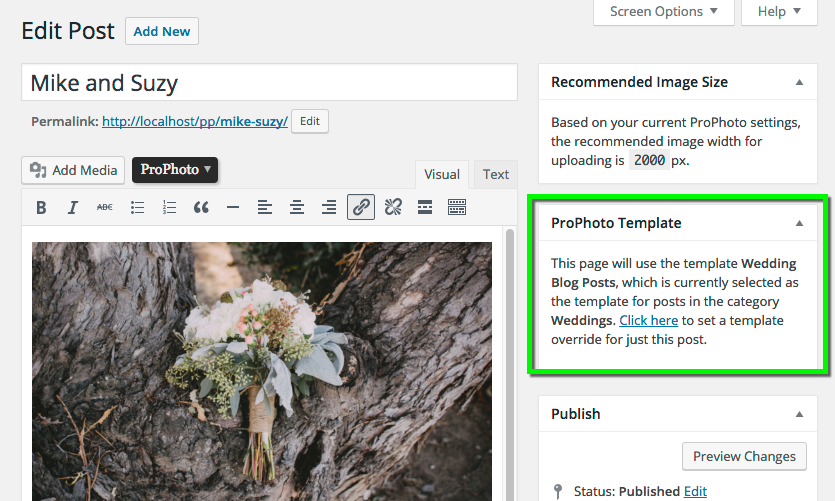Screen dimensions: 835x501
Task: Switch to the Text editor tab
Action: click(x=496, y=175)
